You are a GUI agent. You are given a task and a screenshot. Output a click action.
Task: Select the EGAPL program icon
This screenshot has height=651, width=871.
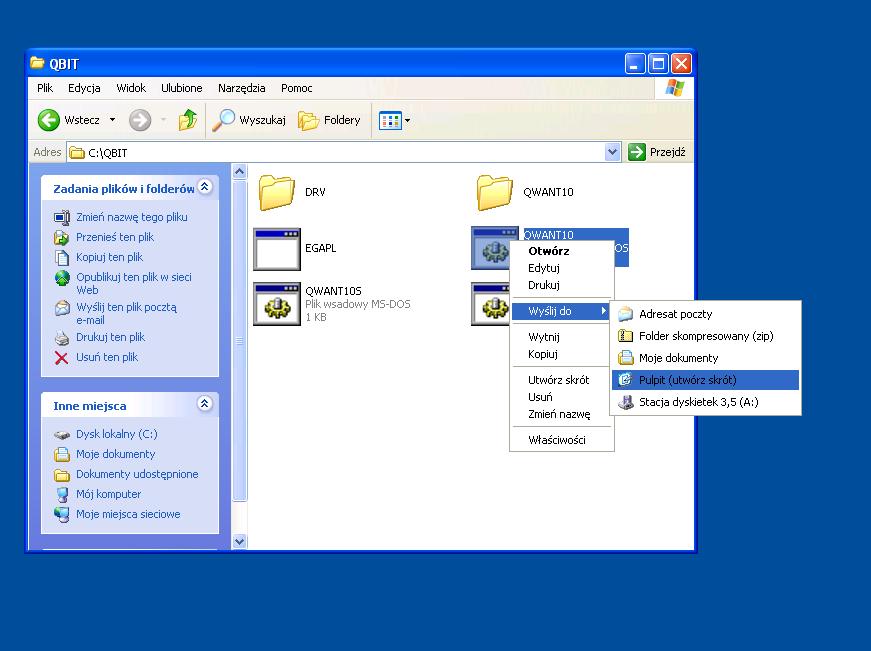point(277,249)
